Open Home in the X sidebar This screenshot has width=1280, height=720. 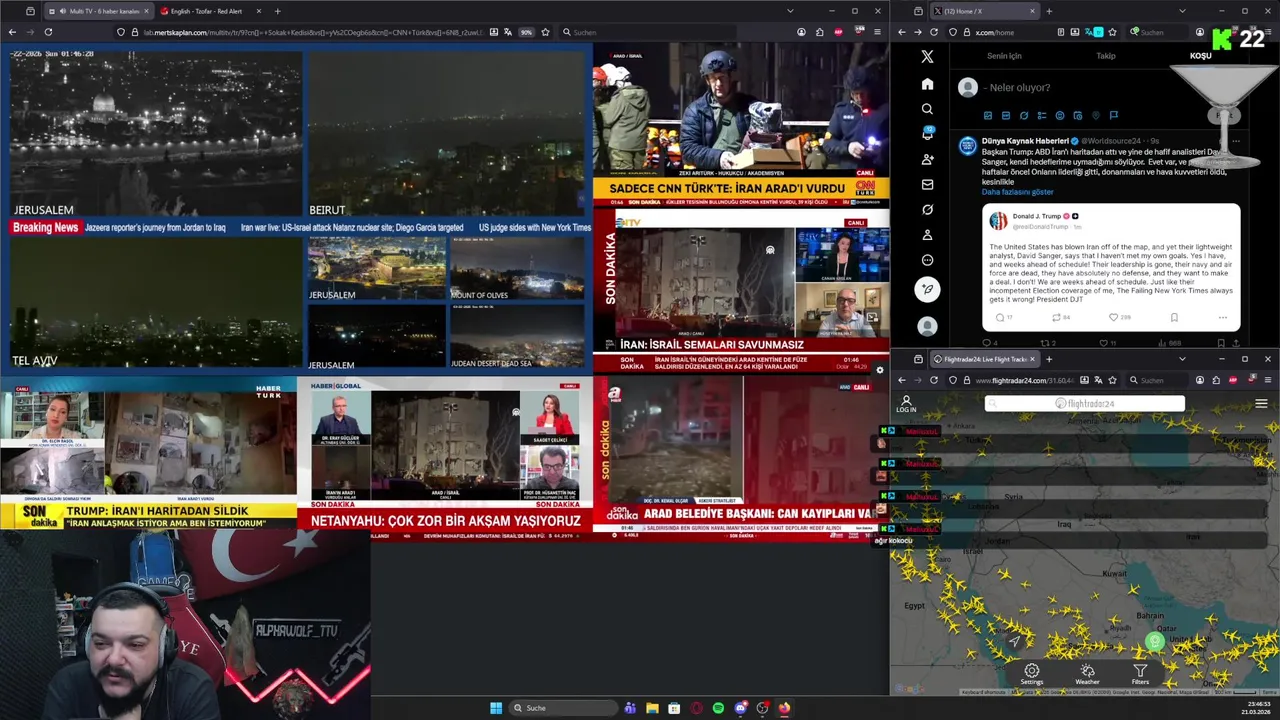click(927, 84)
